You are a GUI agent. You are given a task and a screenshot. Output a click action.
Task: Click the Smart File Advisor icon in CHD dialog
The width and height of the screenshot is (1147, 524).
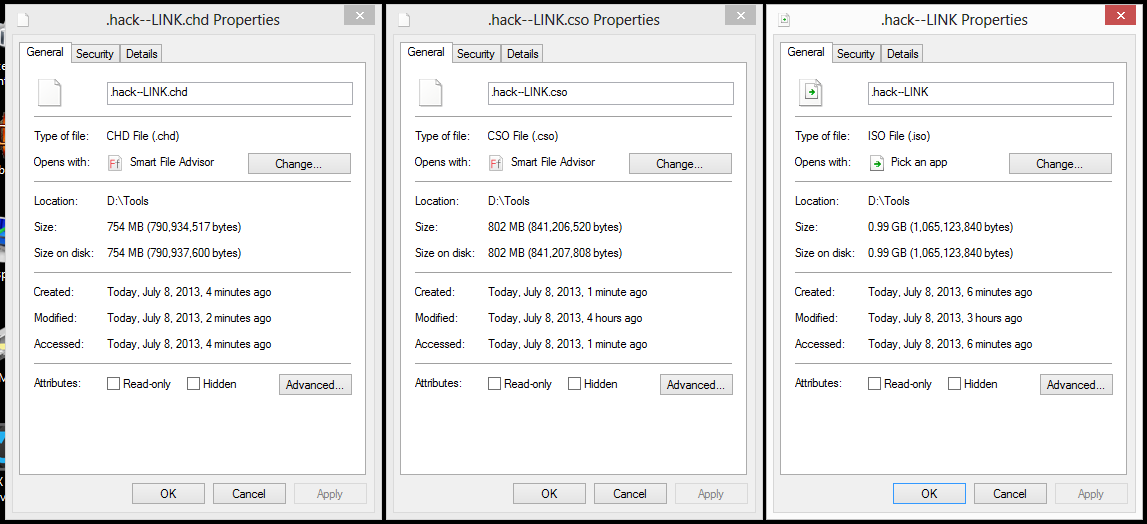click(115, 163)
